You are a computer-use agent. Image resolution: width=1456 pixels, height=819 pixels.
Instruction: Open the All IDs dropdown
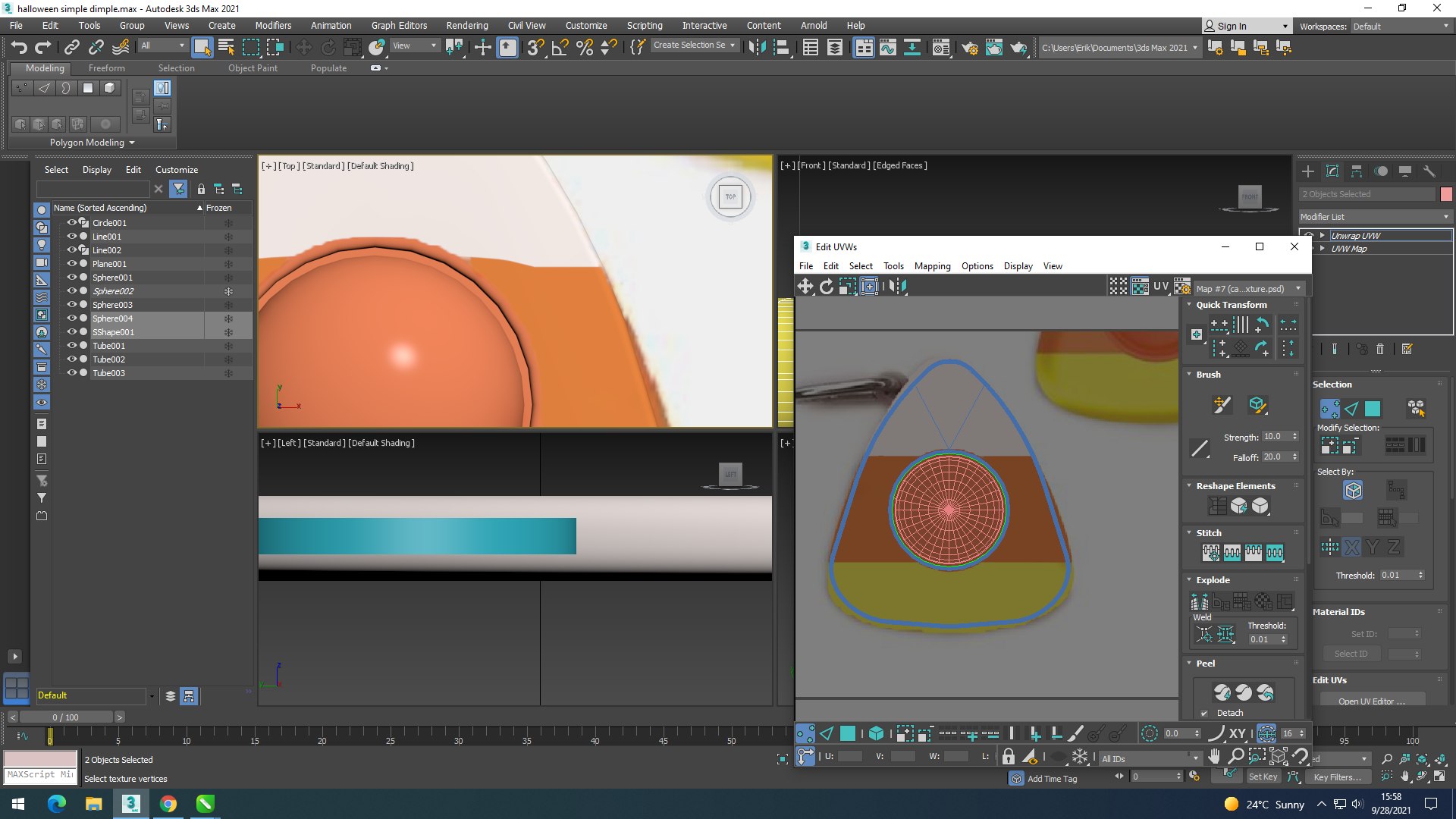point(1150,758)
